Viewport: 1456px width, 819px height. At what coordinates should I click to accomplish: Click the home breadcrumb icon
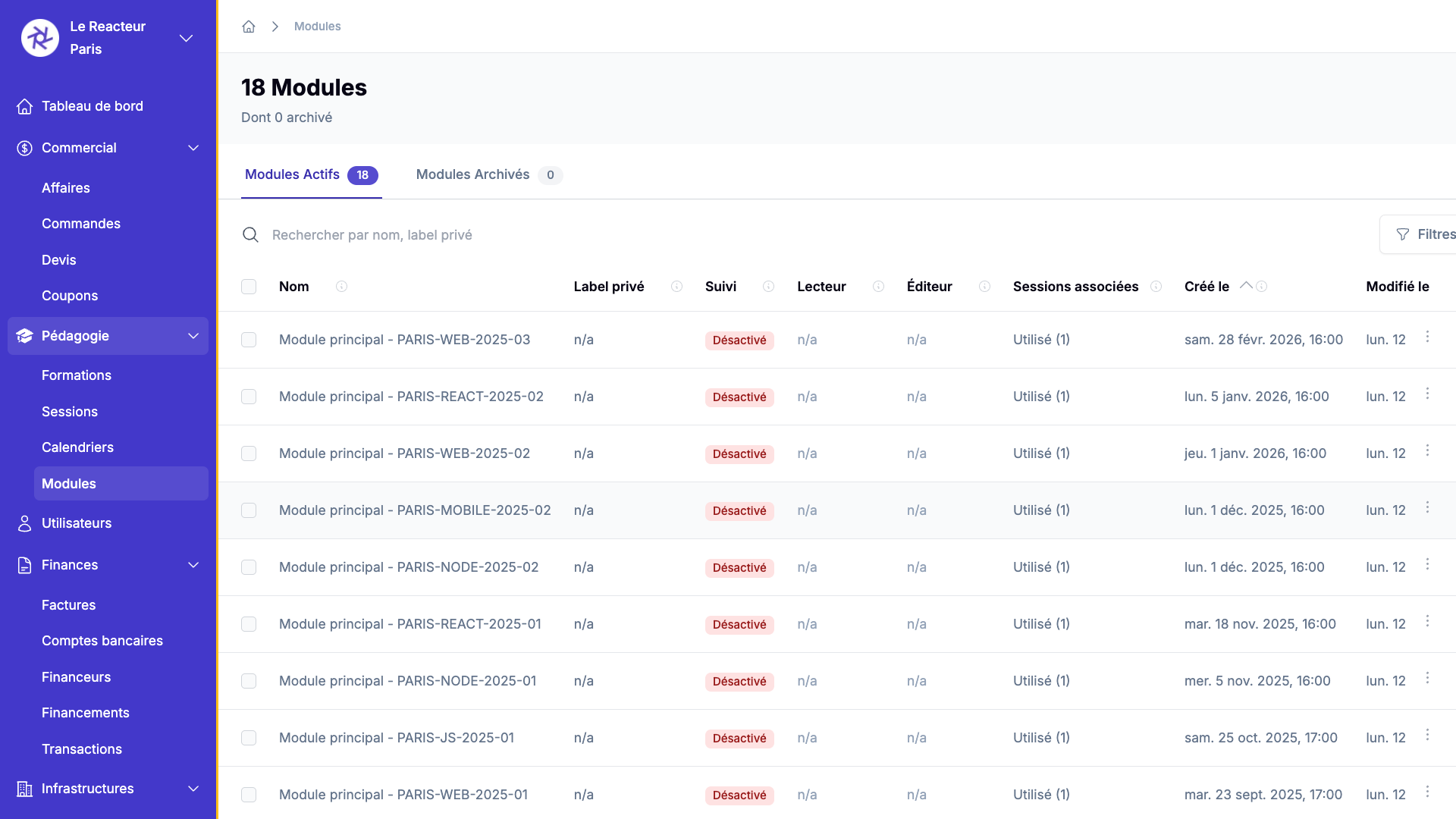(248, 27)
